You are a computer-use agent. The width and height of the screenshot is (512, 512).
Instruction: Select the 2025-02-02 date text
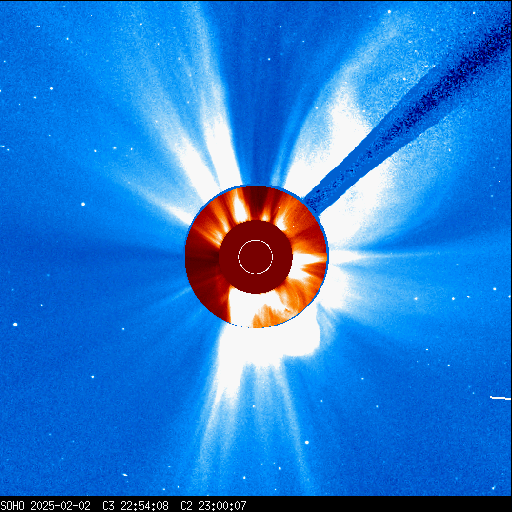click(60, 506)
